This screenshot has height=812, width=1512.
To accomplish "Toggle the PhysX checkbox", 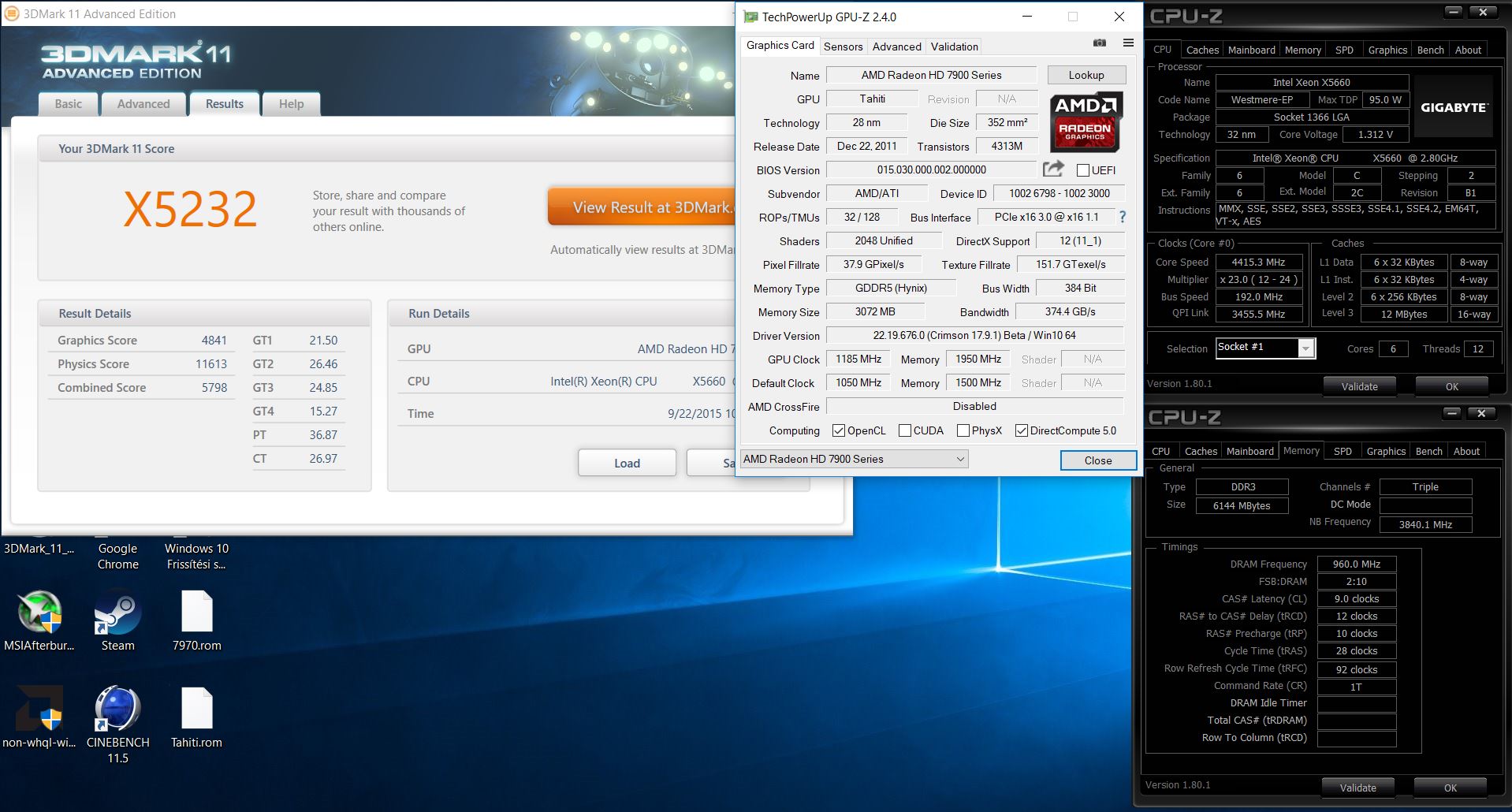I will pos(963,430).
